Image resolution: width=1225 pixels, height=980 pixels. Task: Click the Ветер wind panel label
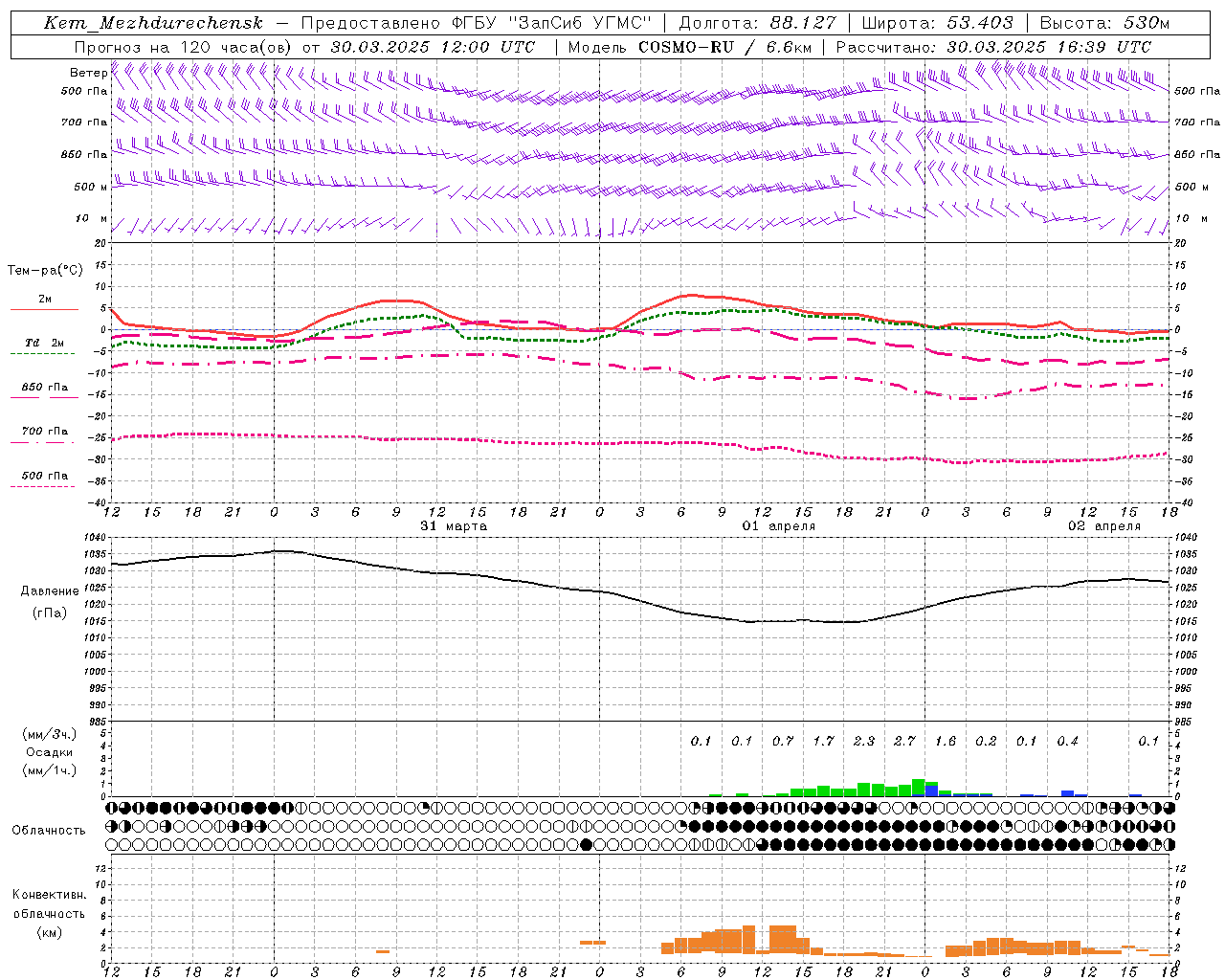pyautogui.click(x=88, y=73)
